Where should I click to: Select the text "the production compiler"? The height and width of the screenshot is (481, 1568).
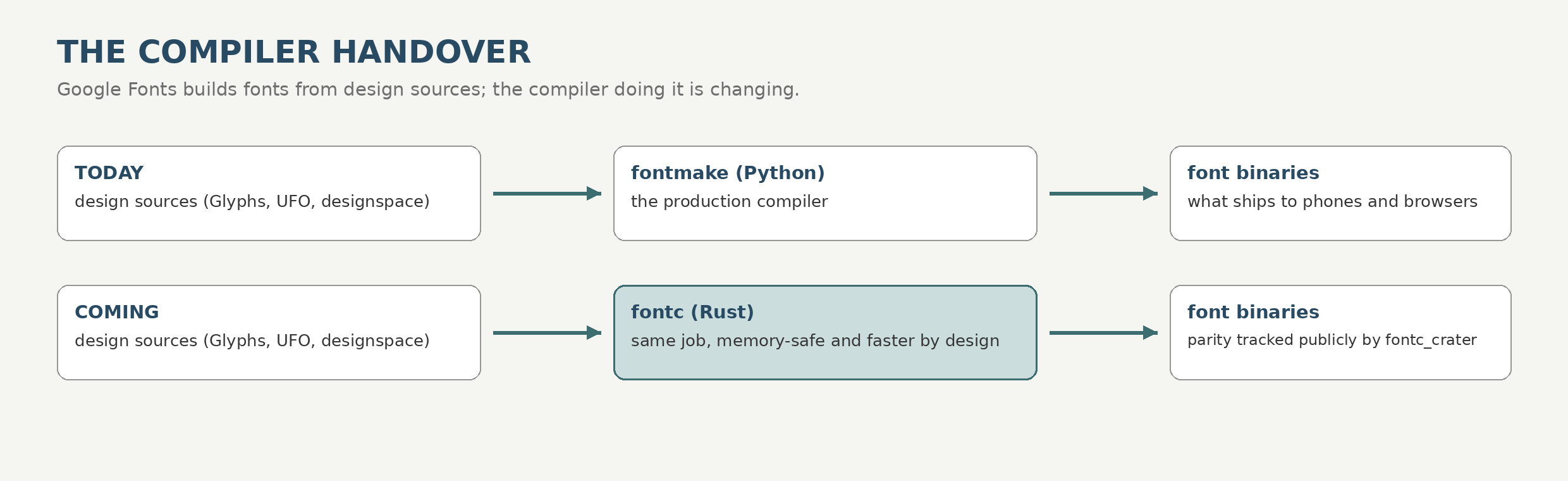point(729,201)
